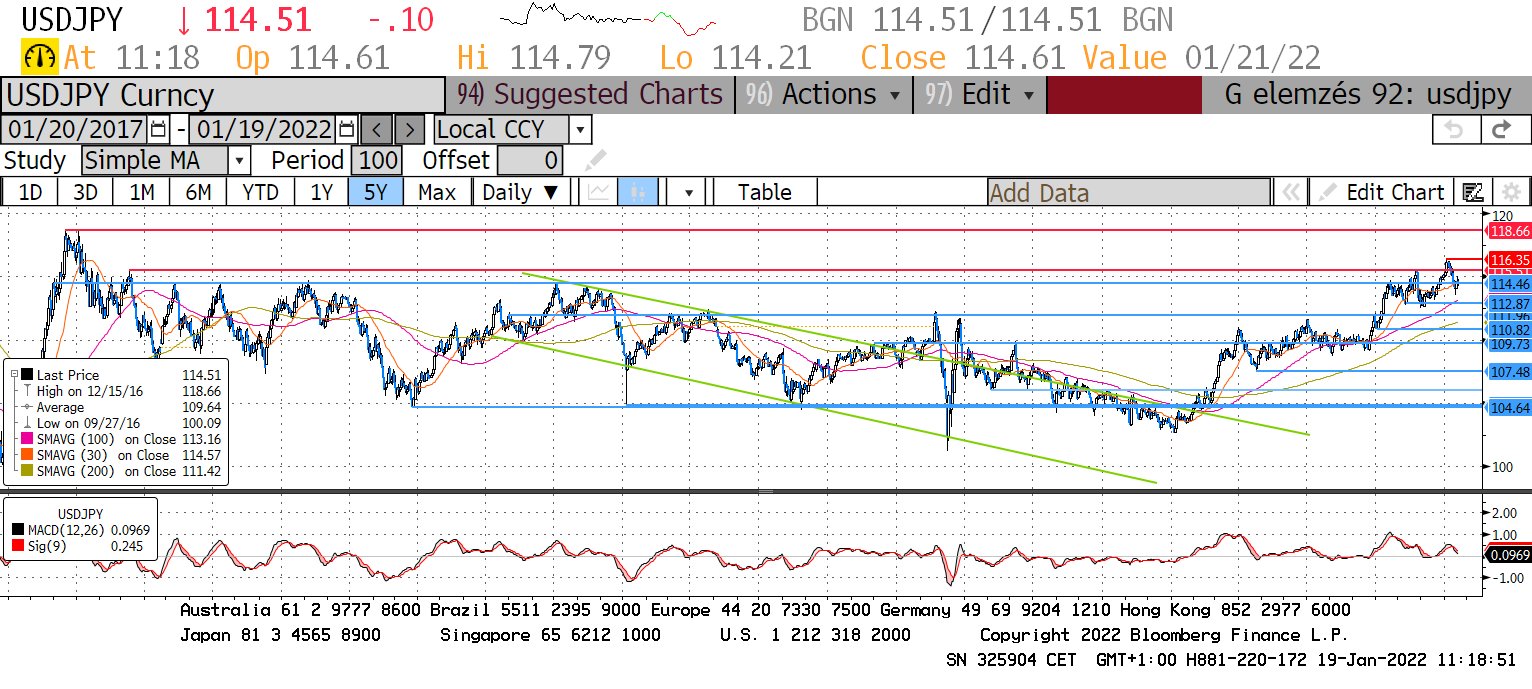Click the Table view button
The width and height of the screenshot is (1532, 689).
coord(764,192)
